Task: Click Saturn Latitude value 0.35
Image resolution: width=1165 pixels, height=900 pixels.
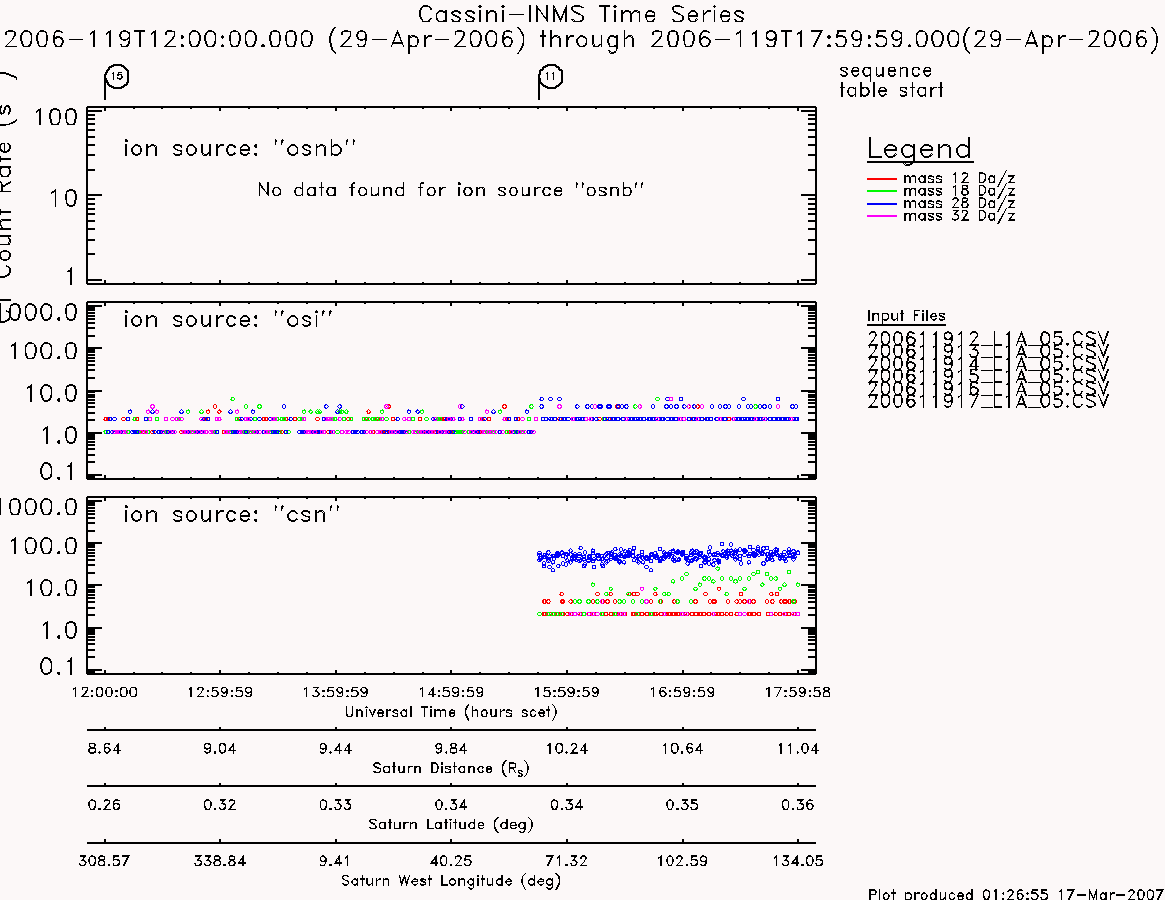Action: [682, 805]
